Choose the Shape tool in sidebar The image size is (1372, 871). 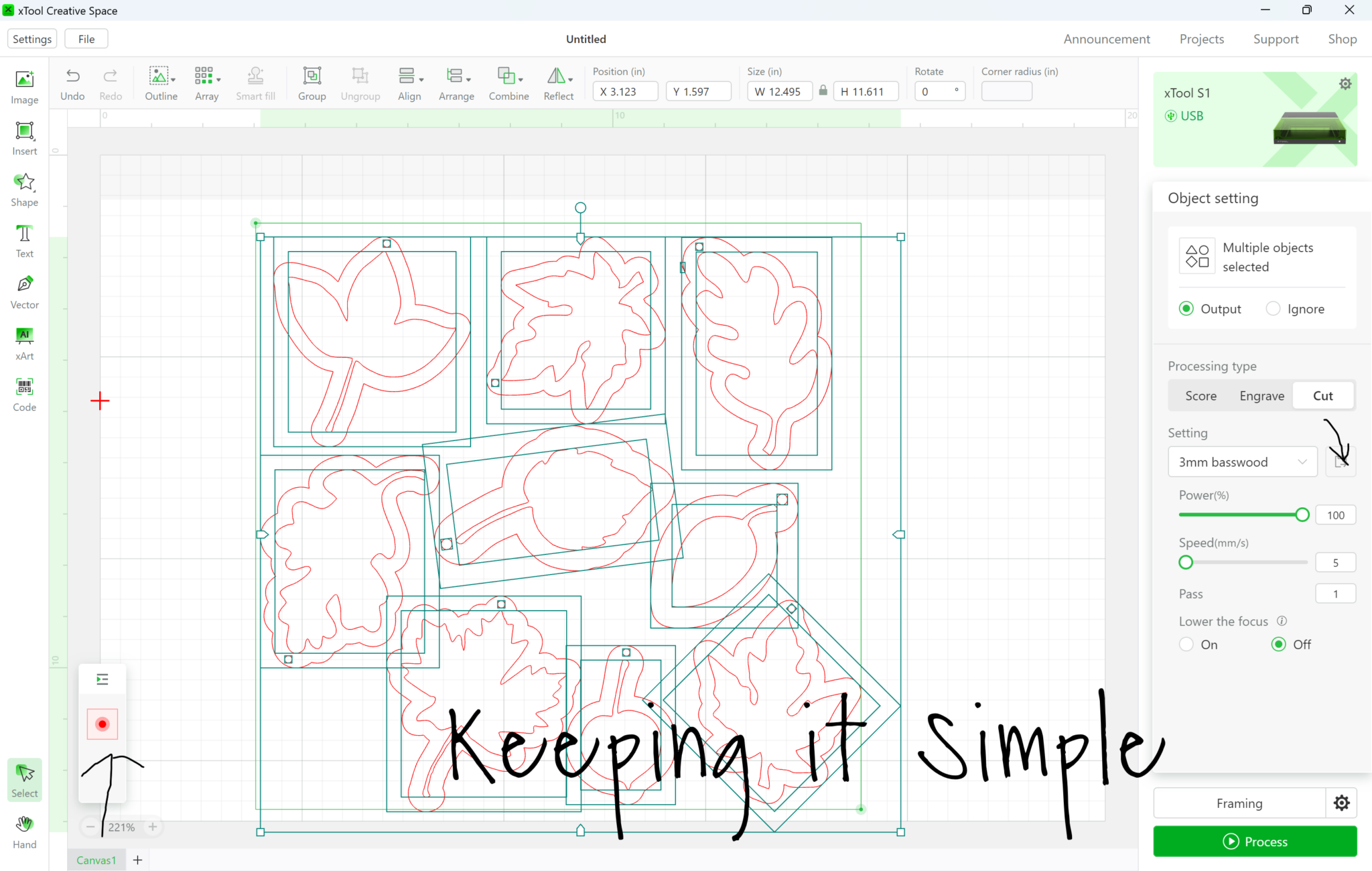25,182
